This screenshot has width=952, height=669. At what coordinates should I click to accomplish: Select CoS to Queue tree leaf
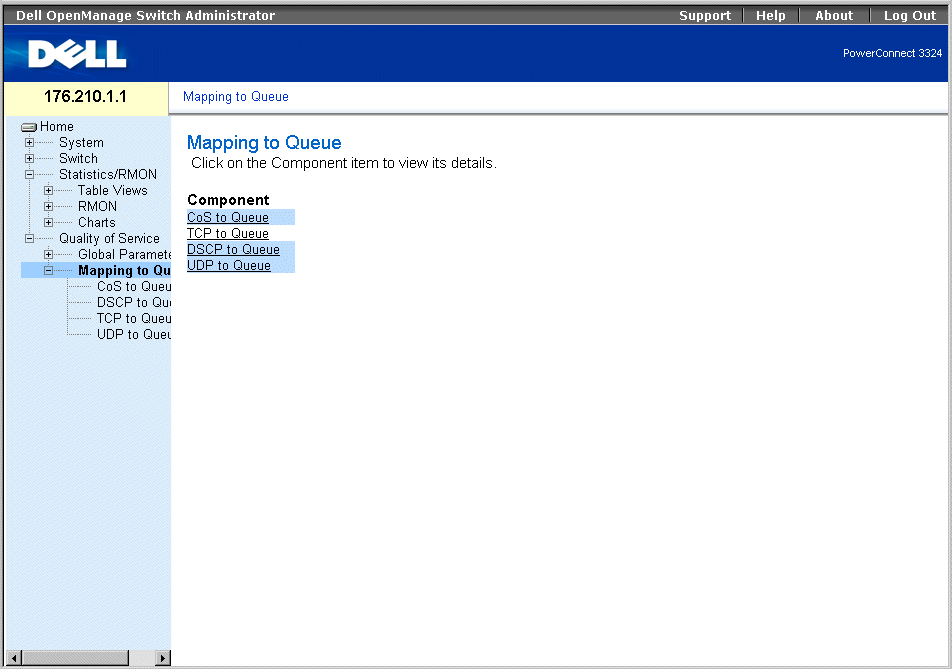(134, 287)
